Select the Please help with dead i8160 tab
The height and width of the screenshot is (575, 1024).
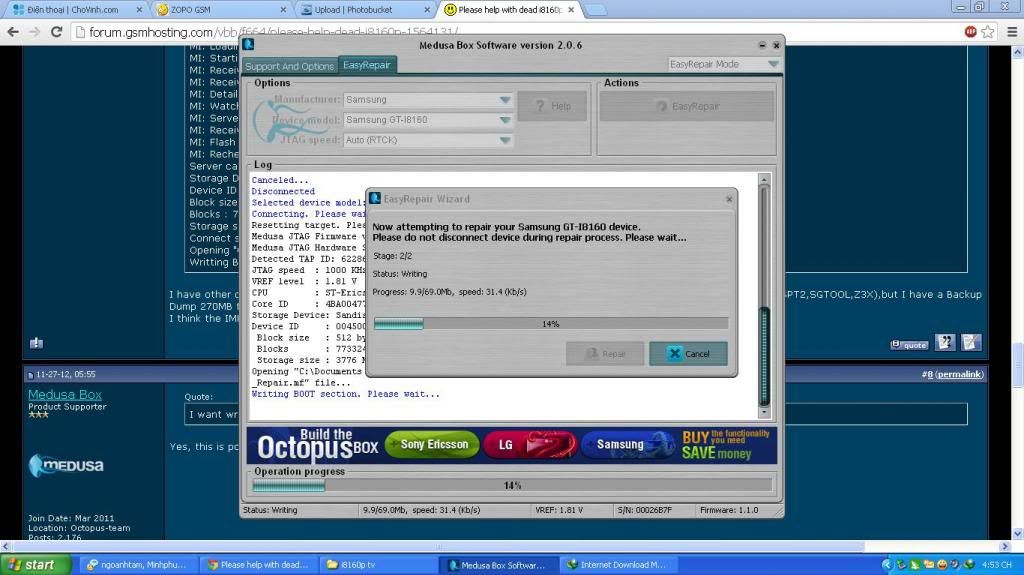[x=509, y=10]
